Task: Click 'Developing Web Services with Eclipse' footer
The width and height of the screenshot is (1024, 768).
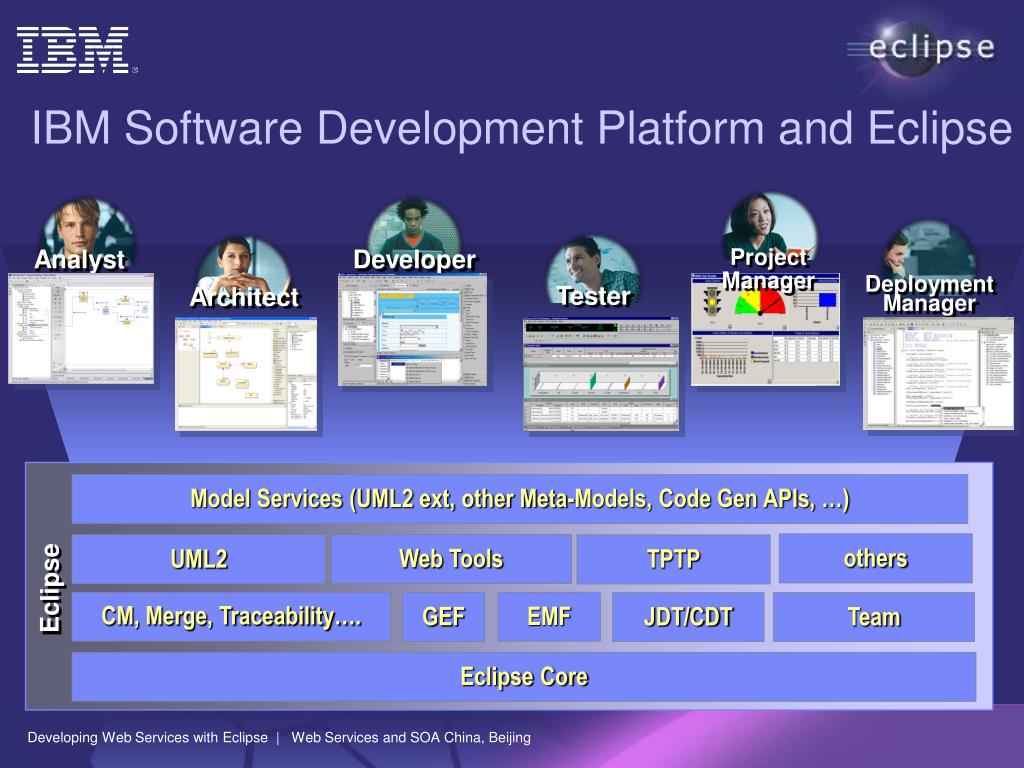Action: click(x=148, y=737)
